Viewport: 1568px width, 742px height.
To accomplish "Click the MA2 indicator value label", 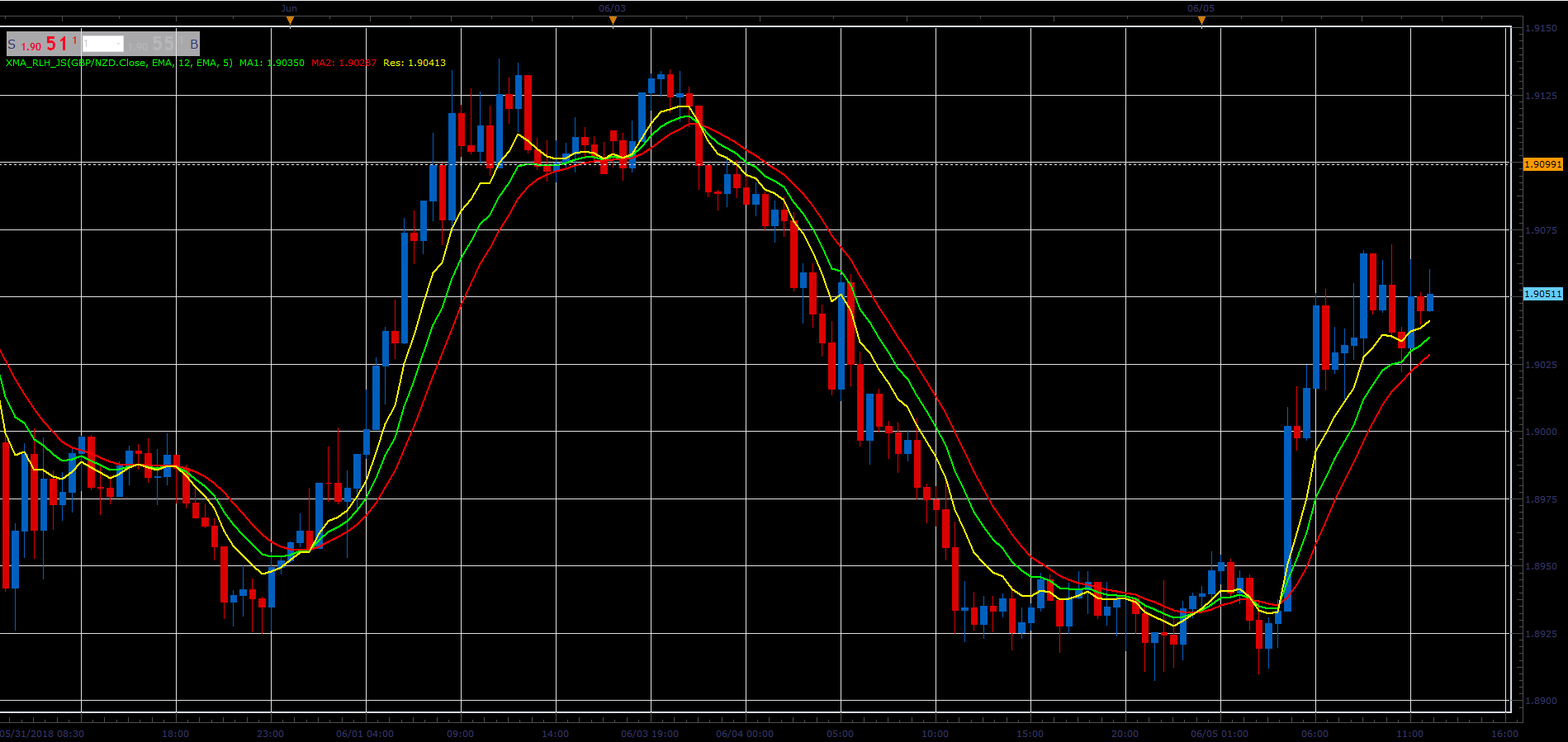I will [343, 63].
